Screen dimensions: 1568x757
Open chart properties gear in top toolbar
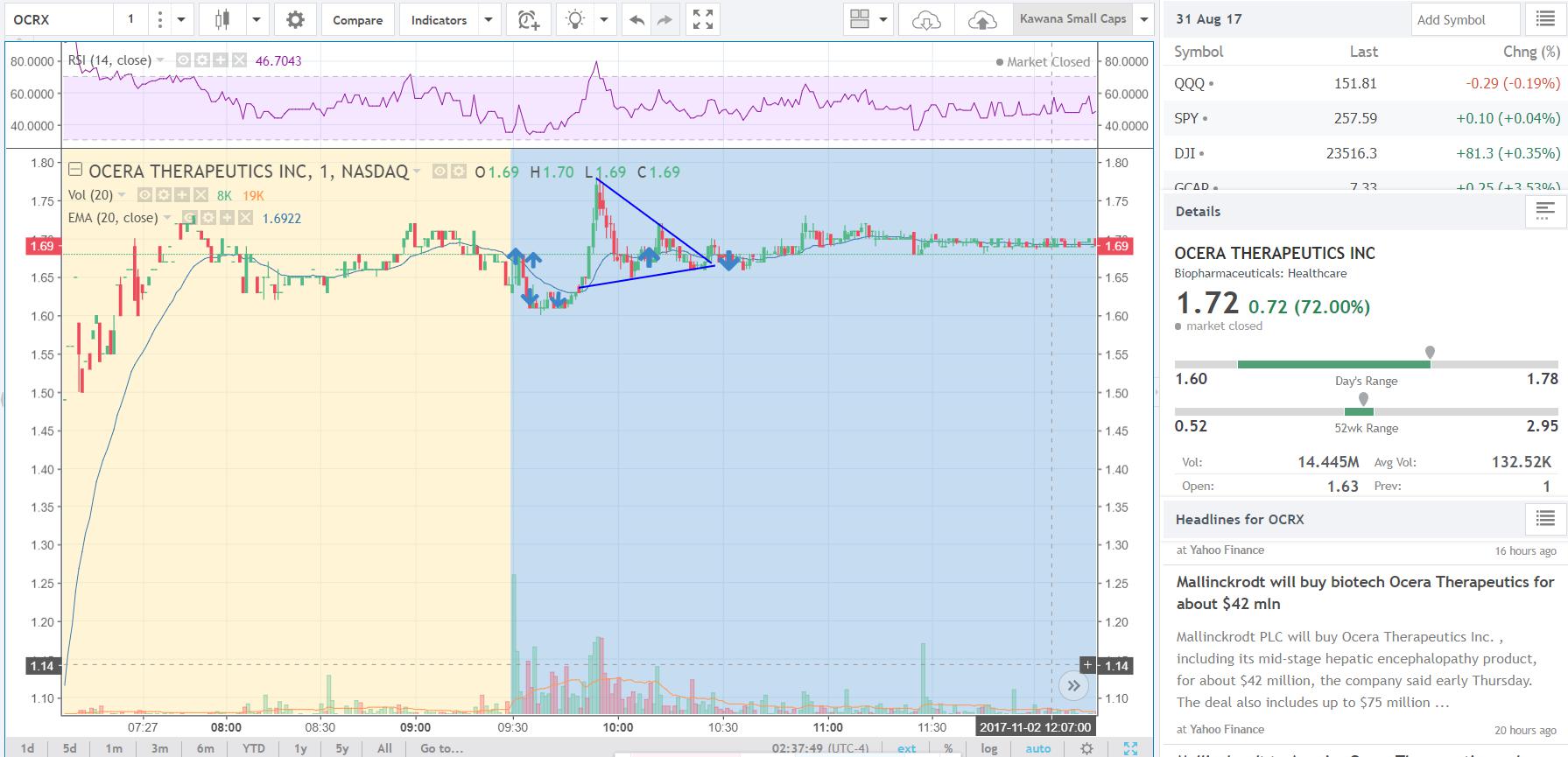(x=295, y=19)
